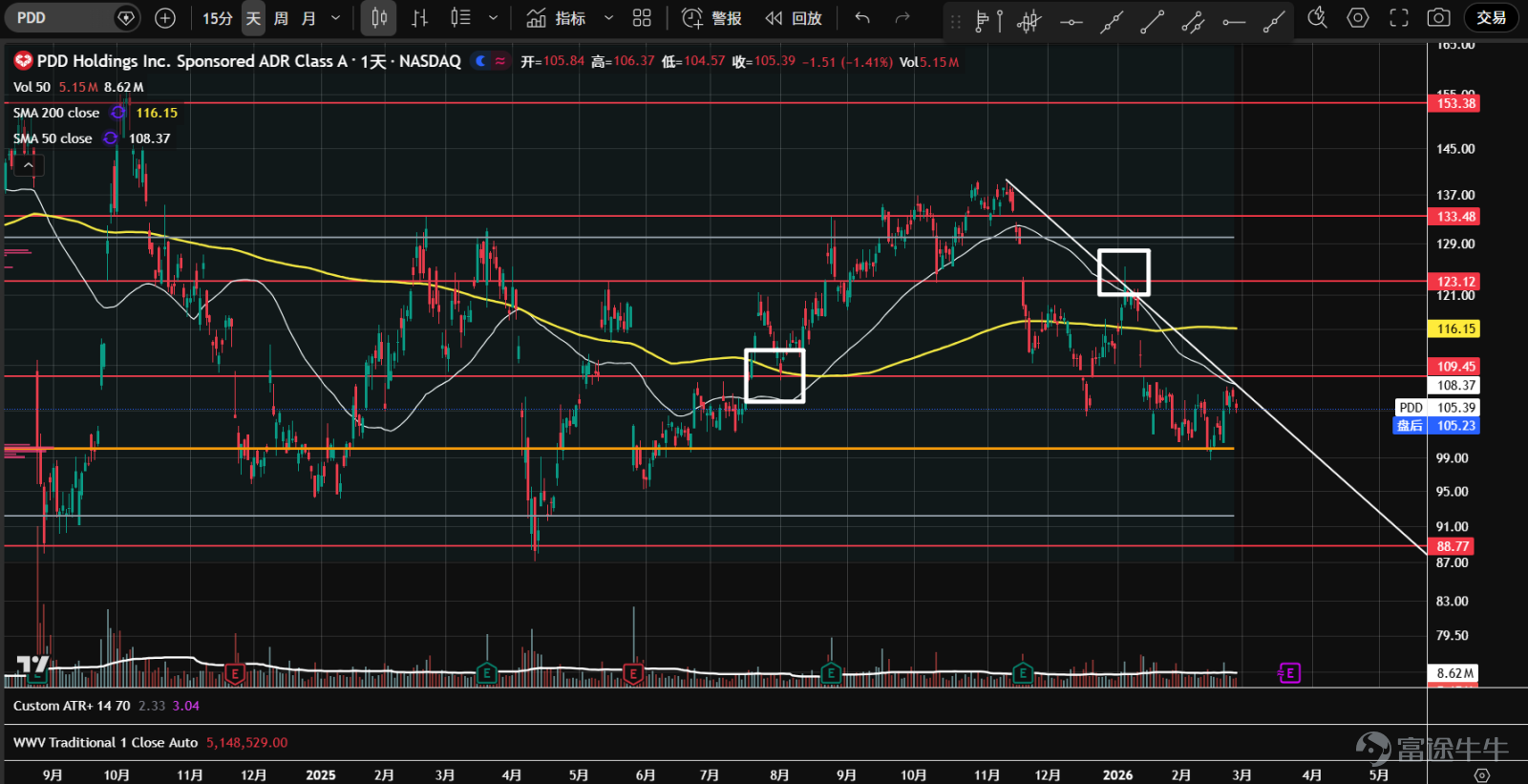Select the volume candles chart style icon

pyautogui.click(x=461, y=18)
